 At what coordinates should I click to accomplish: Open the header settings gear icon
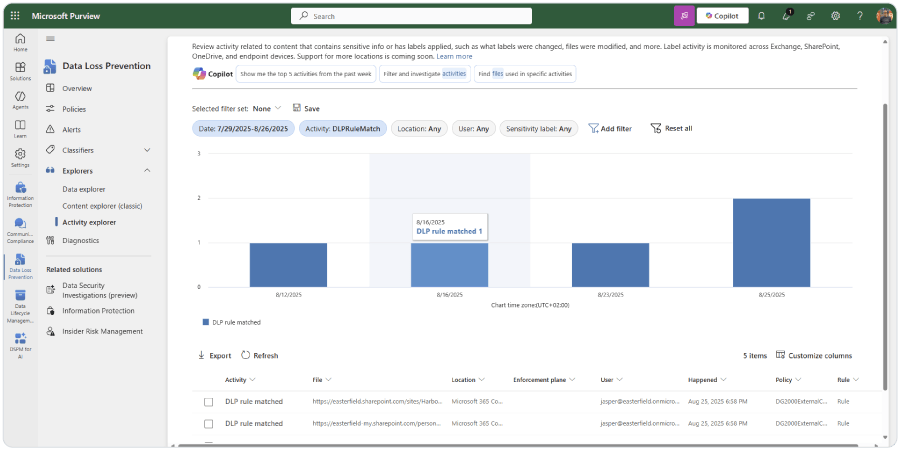click(x=836, y=16)
